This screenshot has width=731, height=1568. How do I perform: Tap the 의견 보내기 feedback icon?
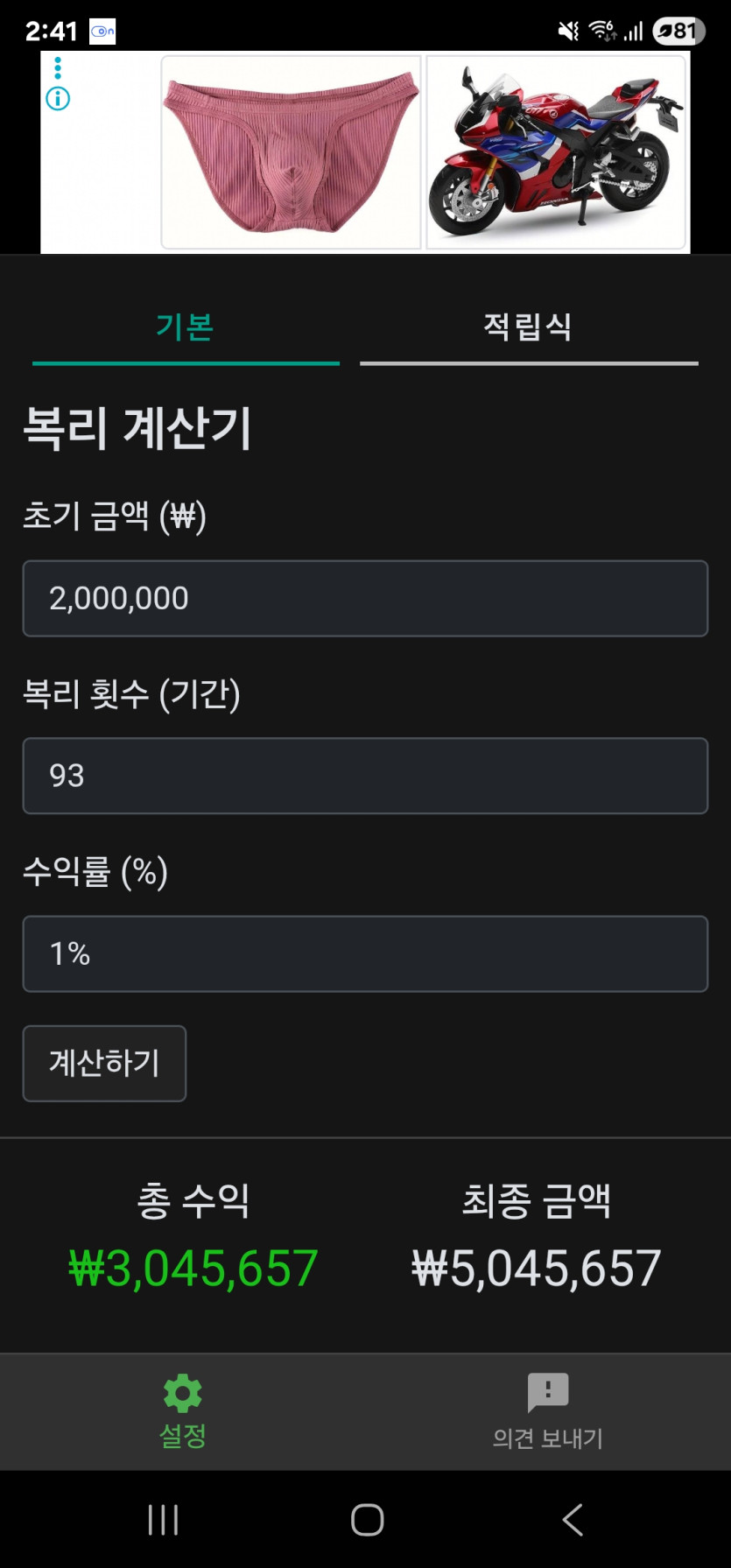[548, 1392]
